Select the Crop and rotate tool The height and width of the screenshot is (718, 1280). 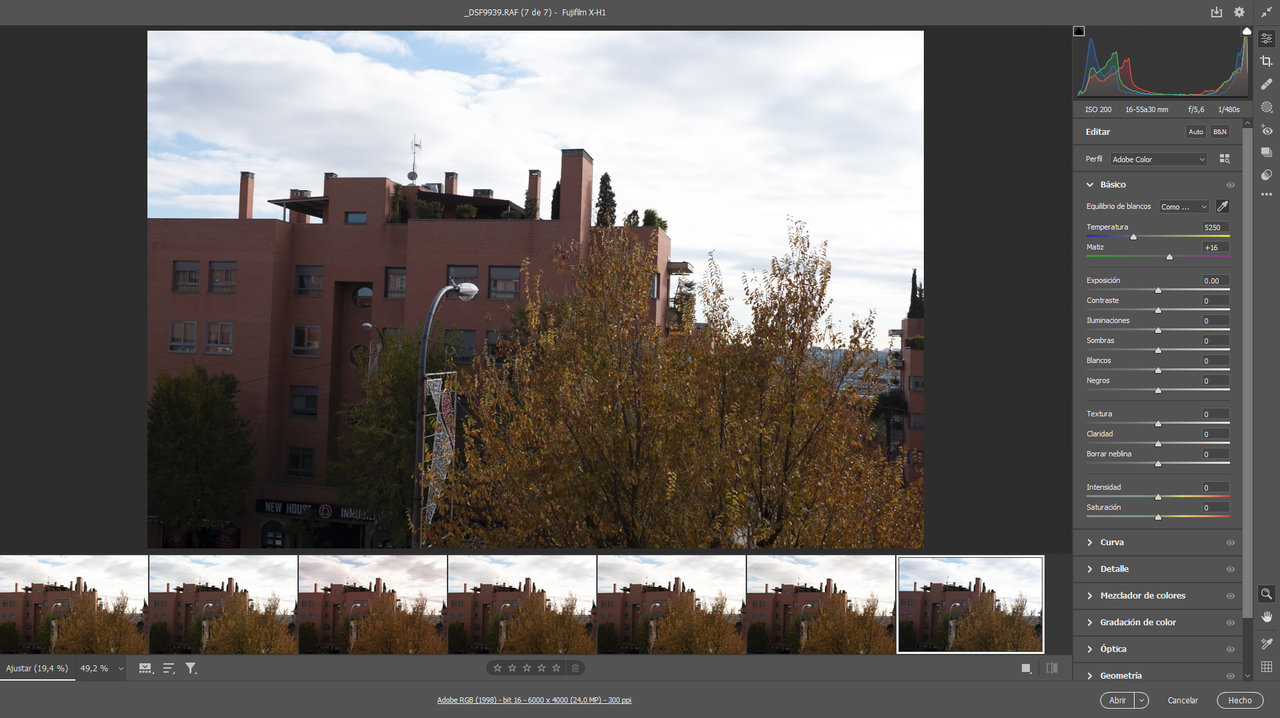[1266, 61]
